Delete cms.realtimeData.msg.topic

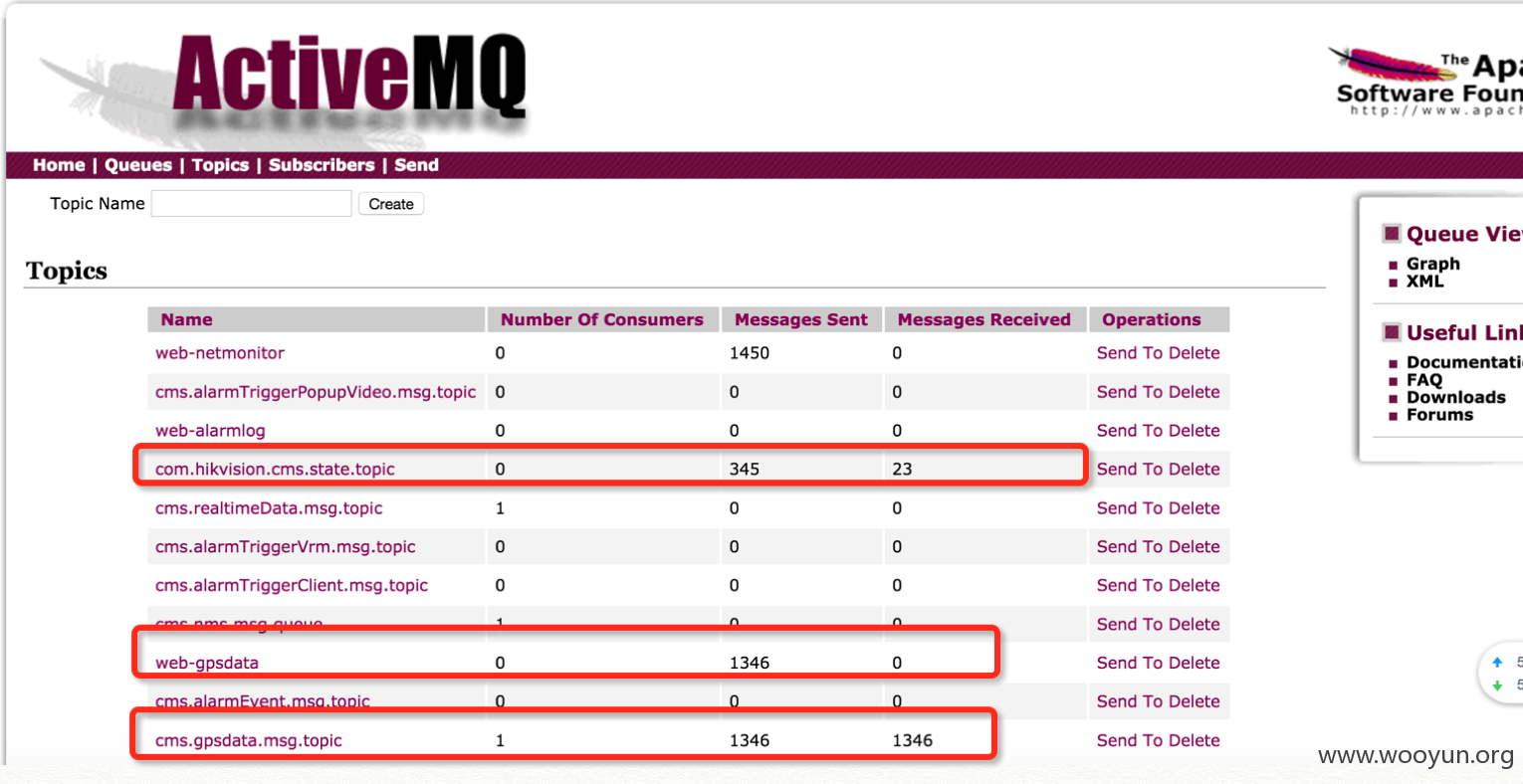point(1195,508)
